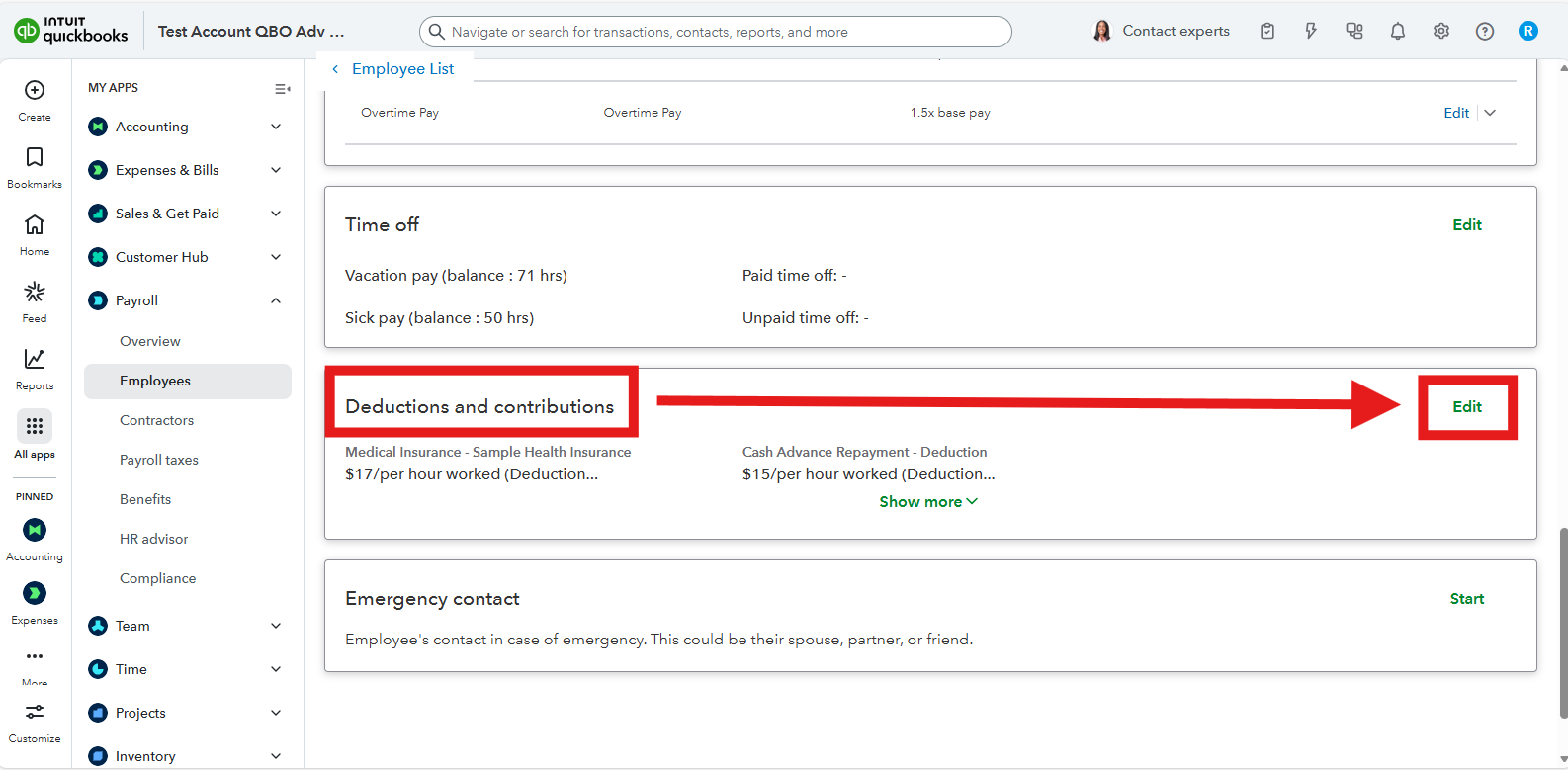Open settings gear icon
Image resolution: width=1568 pixels, height=770 pixels.
pyautogui.click(x=1440, y=32)
